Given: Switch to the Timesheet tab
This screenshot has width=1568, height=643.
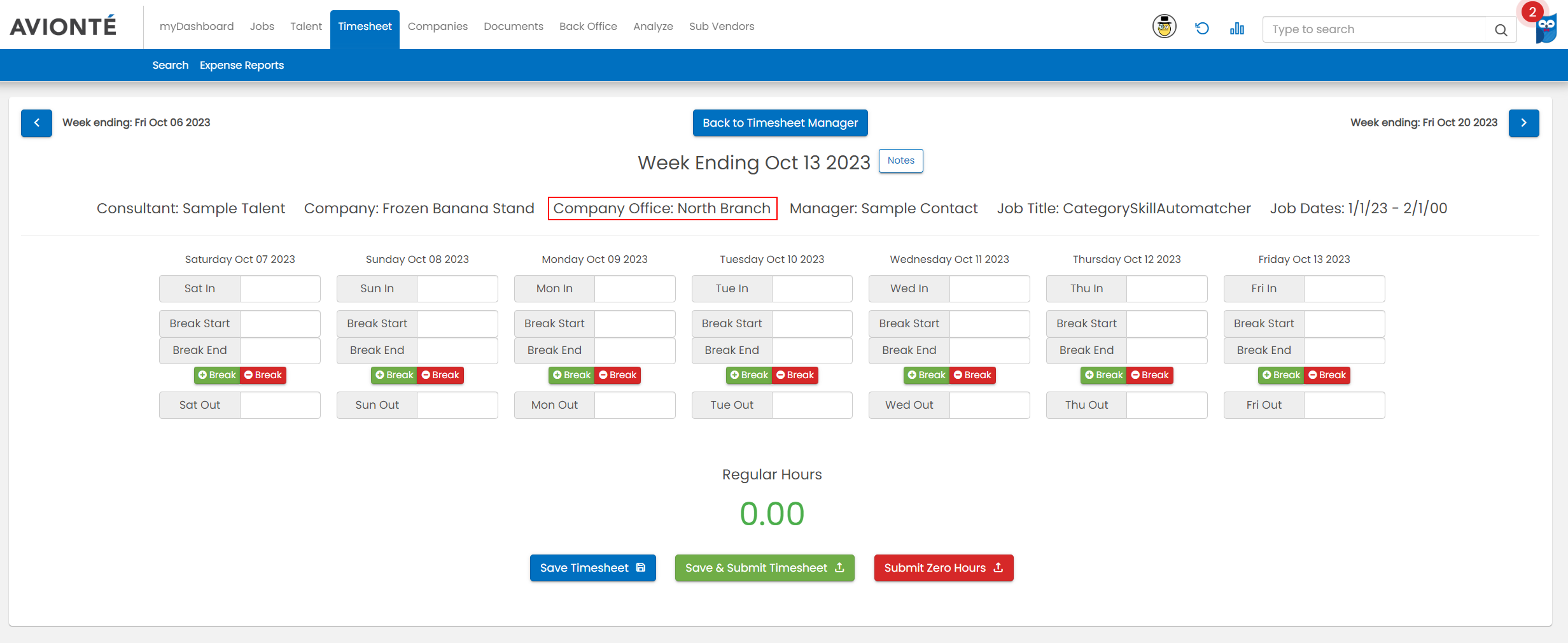Looking at the screenshot, I should 365,26.
